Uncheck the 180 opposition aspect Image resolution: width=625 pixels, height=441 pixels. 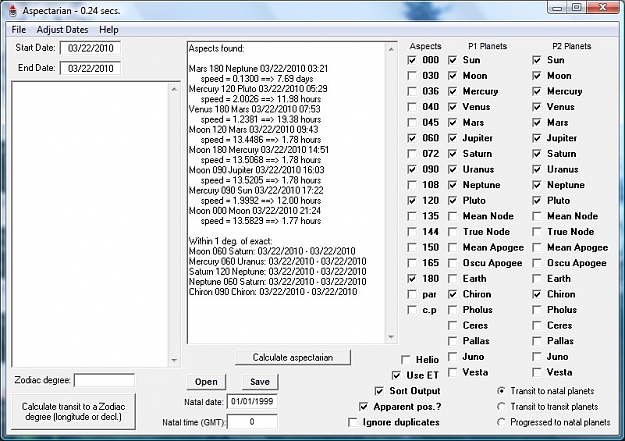click(x=412, y=279)
